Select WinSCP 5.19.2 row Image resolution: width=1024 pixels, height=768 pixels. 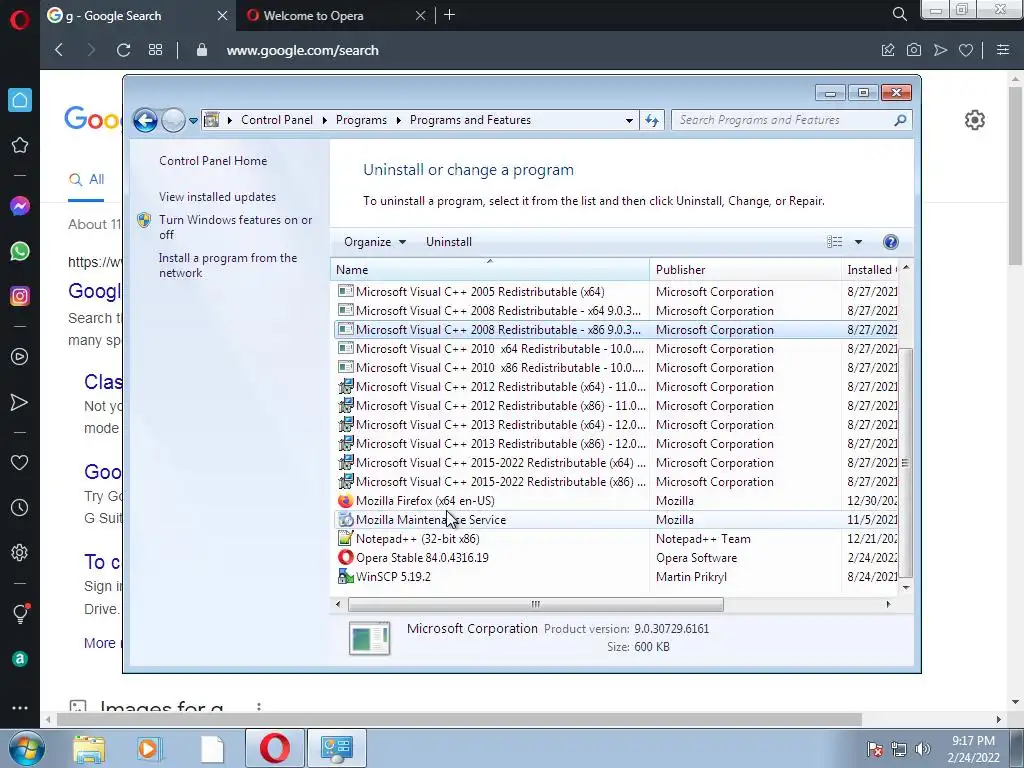pos(615,577)
